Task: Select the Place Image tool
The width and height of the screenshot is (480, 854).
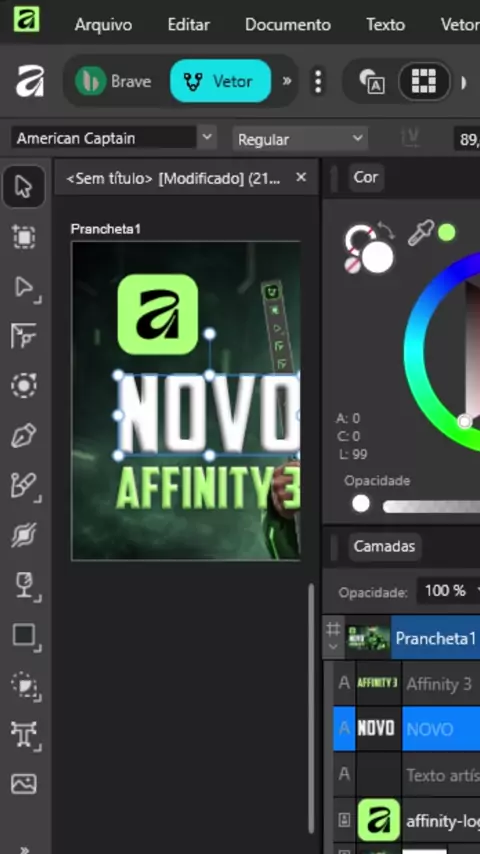Action: click(x=24, y=783)
